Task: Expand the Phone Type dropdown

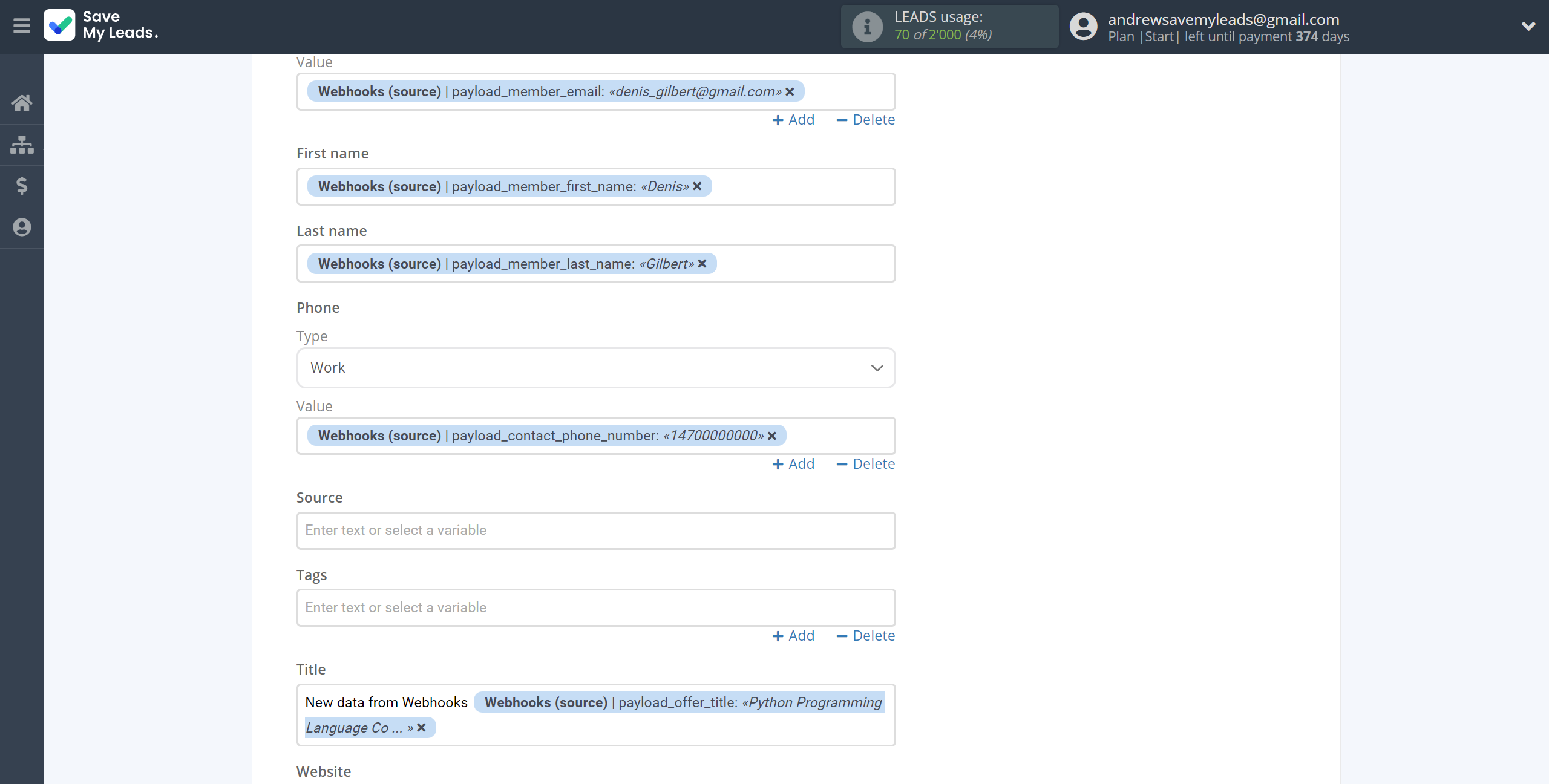Action: point(597,367)
